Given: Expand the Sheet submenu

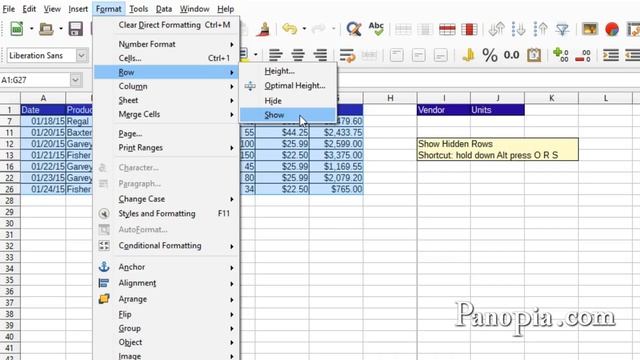Looking at the screenshot, I should pyautogui.click(x=166, y=100).
